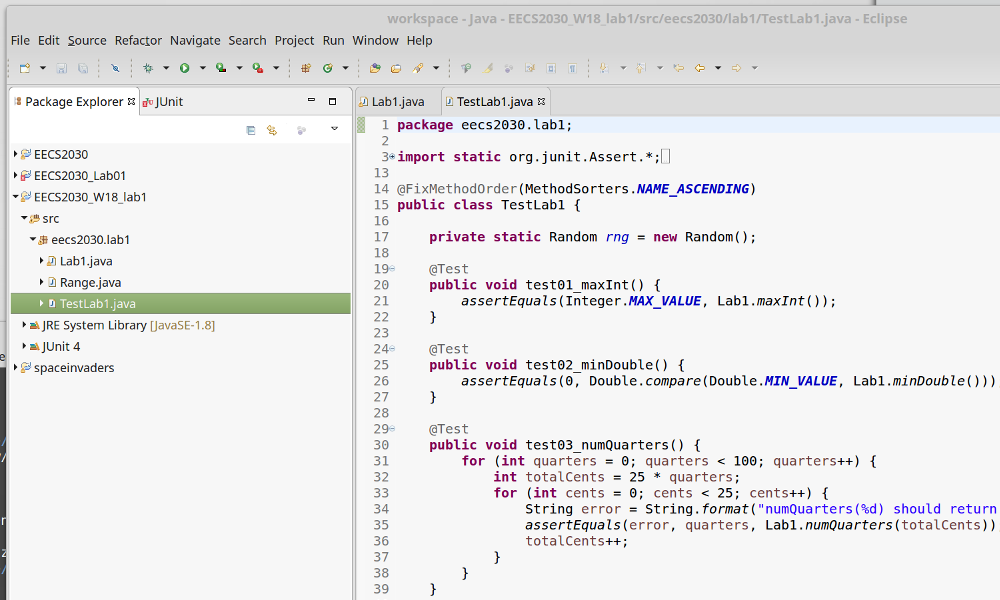Maximize the Package Explorer panel
1000x600 pixels.
(333, 101)
